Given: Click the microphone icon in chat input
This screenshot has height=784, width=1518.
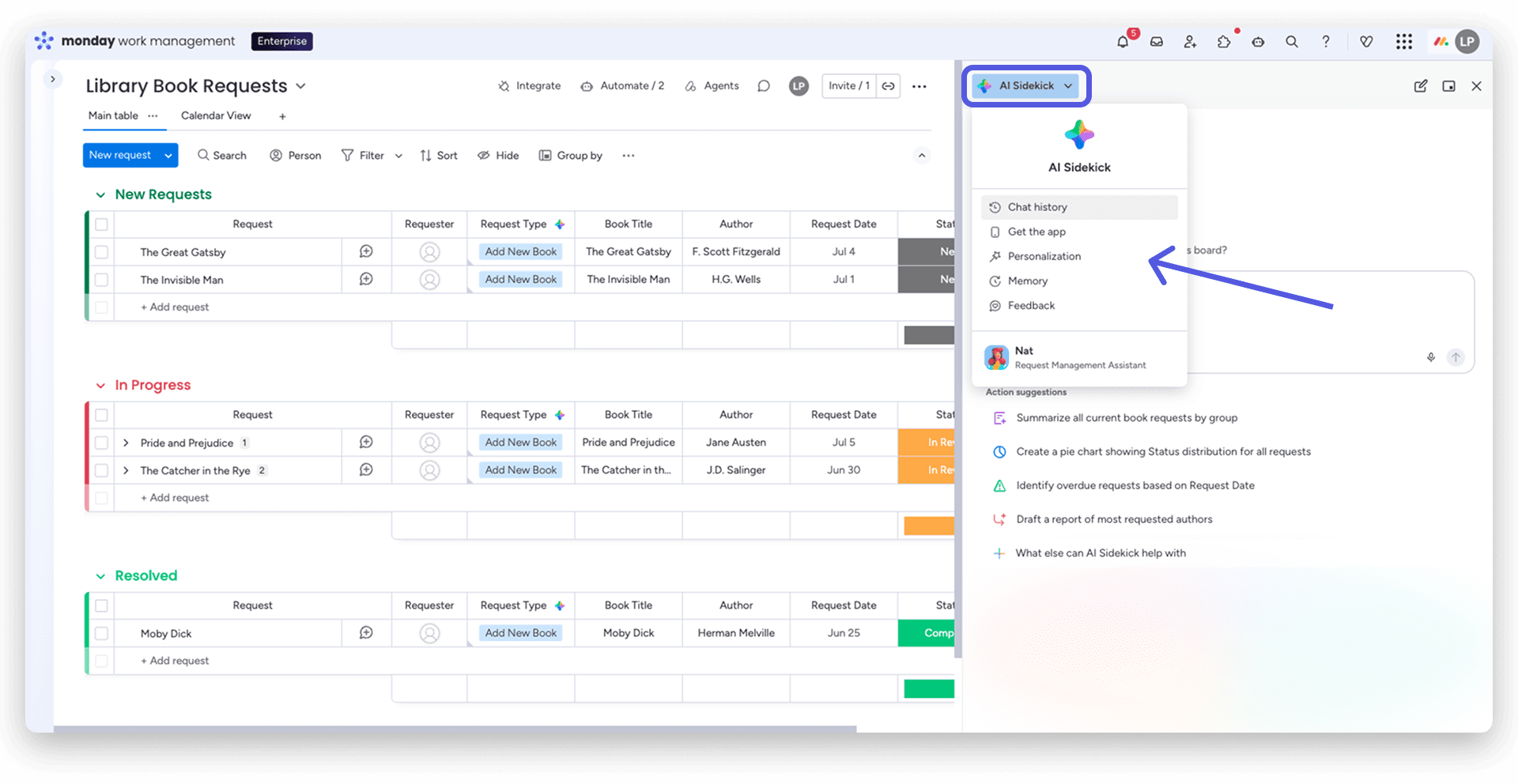Looking at the screenshot, I should tap(1431, 357).
